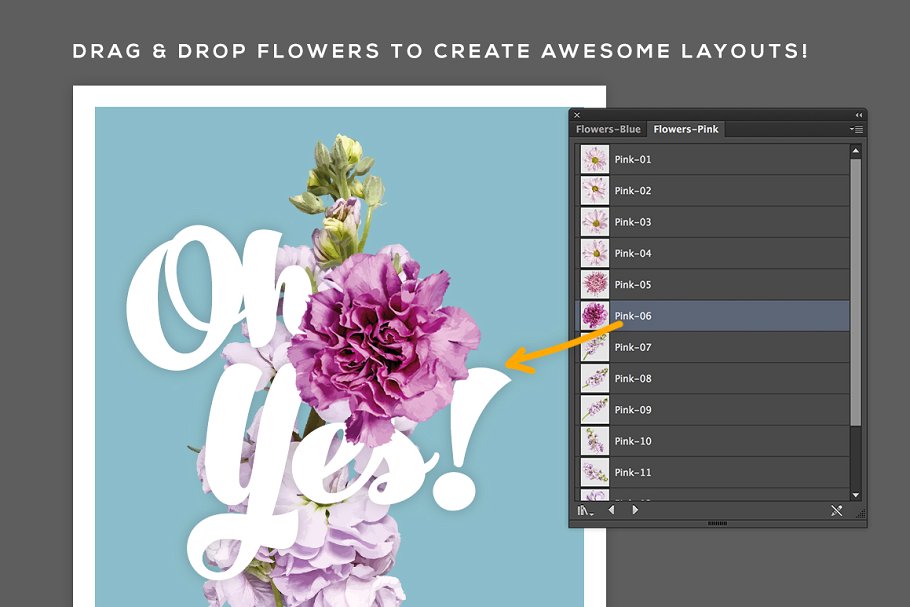The image size is (910, 607).
Task: Click the Remove Brush Stroke icon
Action: coord(837,510)
